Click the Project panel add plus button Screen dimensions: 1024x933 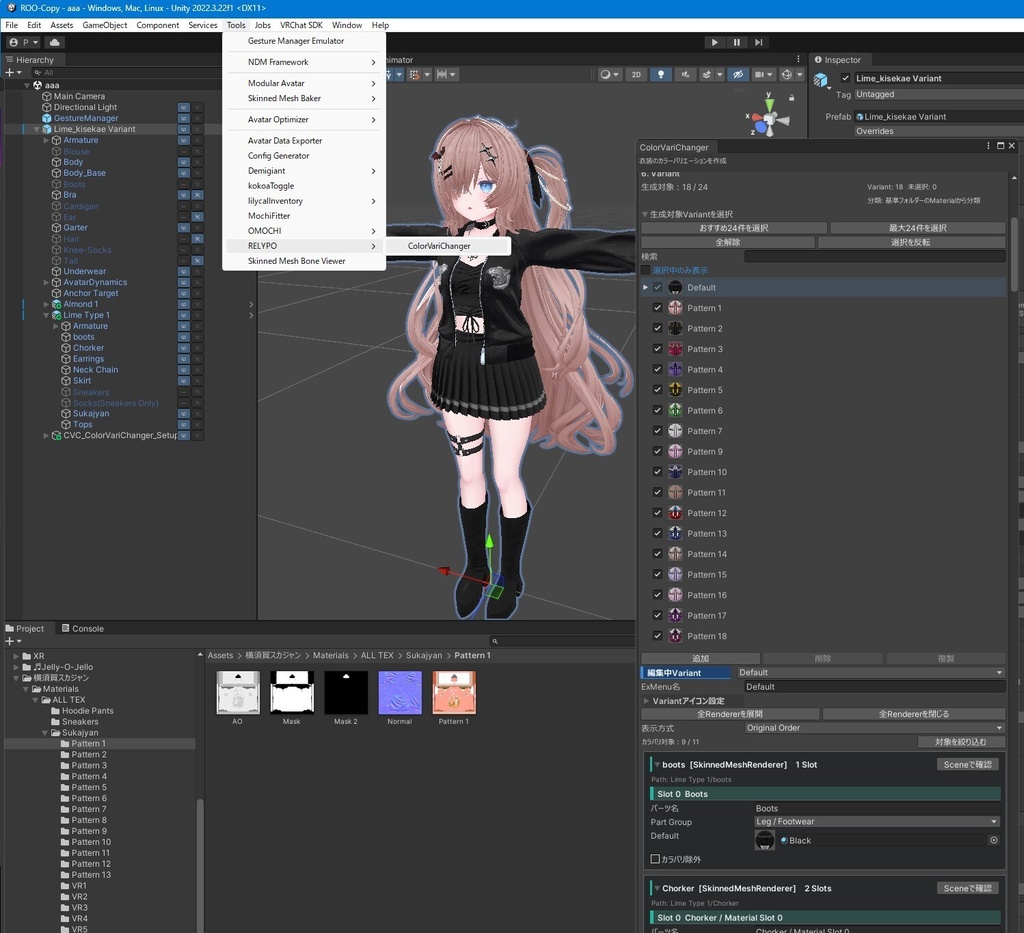10,641
